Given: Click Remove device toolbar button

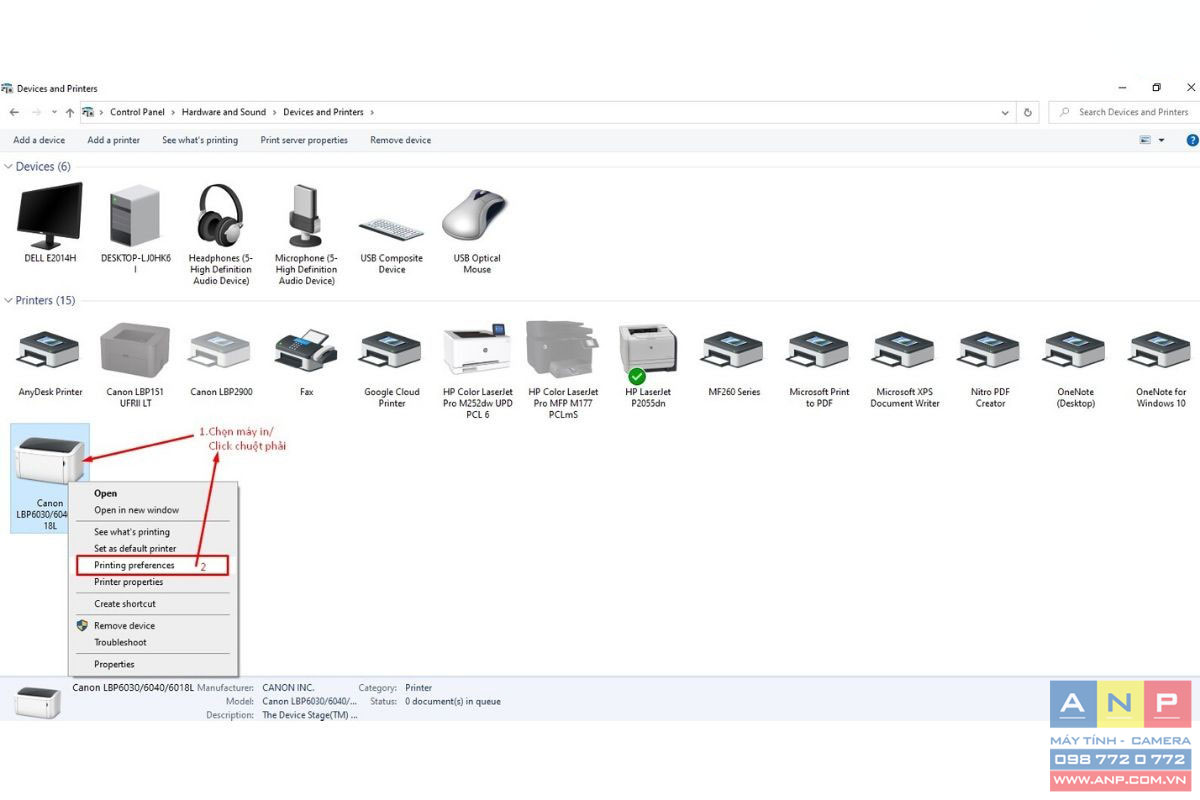Looking at the screenshot, I should tap(400, 140).
